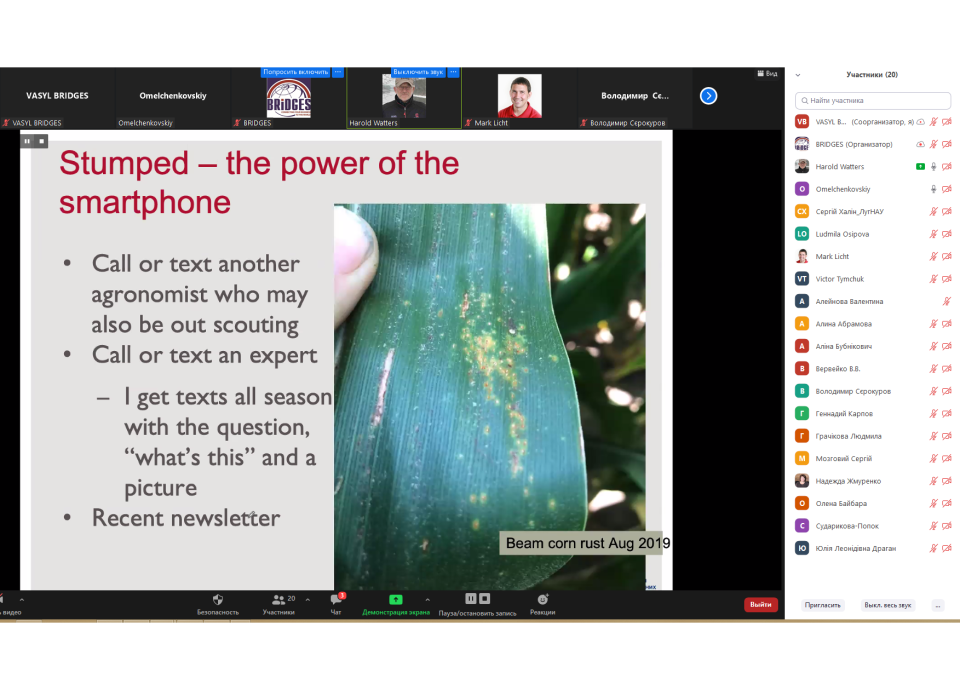The height and width of the screenshot is (690, 960).
Task: Toggle Harold Watters microphone icon in list
Action: click(x=934, y=167)
